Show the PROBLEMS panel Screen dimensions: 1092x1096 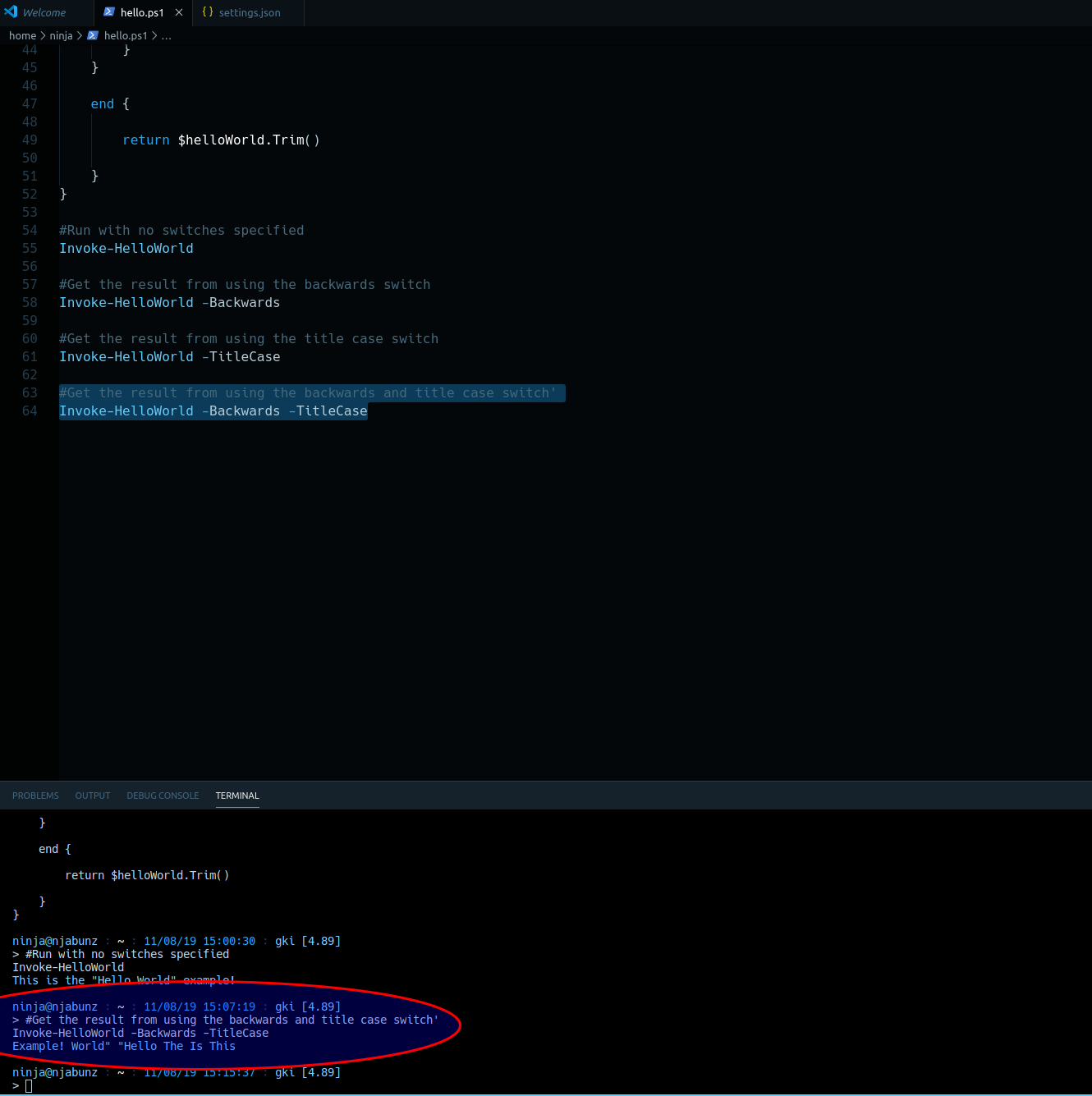[x=35, y=796]
